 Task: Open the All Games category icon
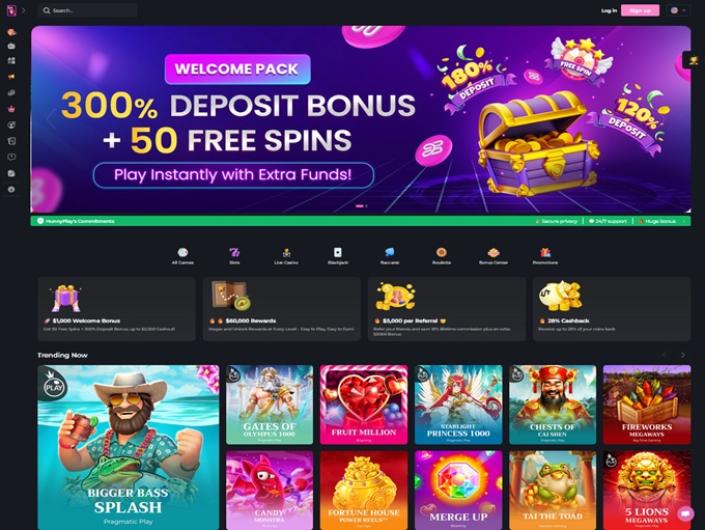[183, 256]
